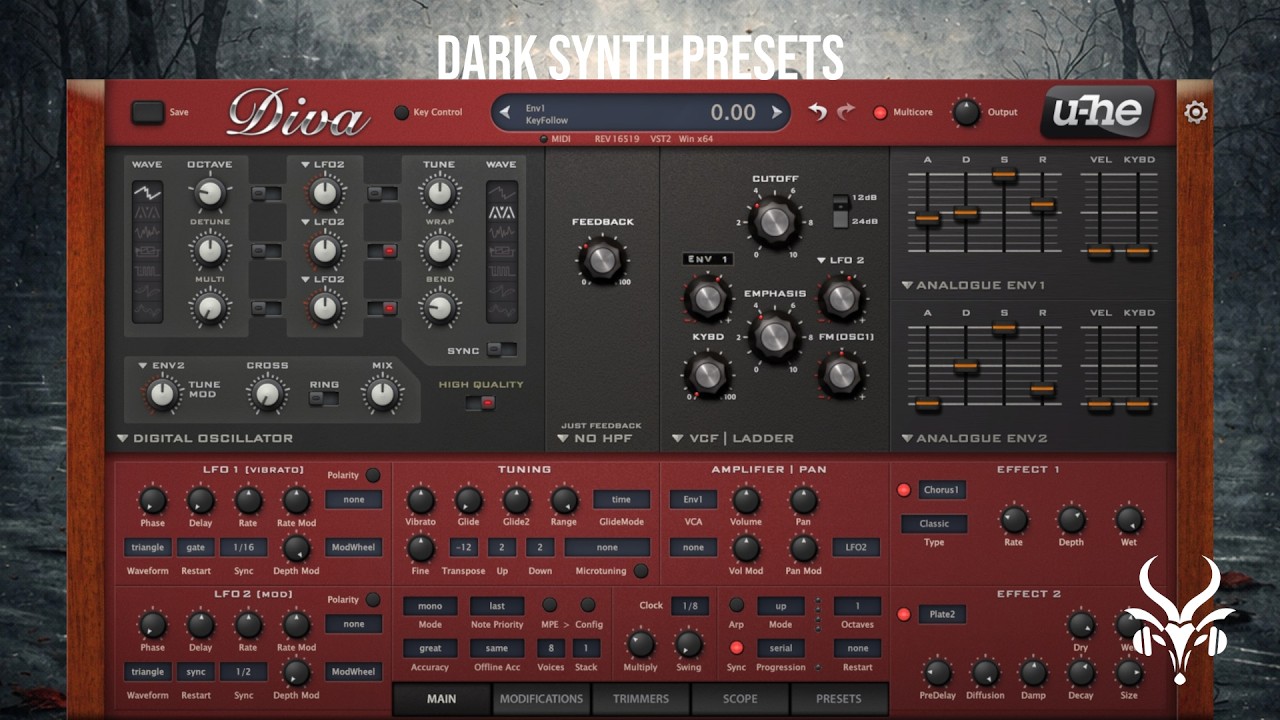Viewport: 1280px width, 720px height.
Task: Click the Cross knob
Action: 266,396
